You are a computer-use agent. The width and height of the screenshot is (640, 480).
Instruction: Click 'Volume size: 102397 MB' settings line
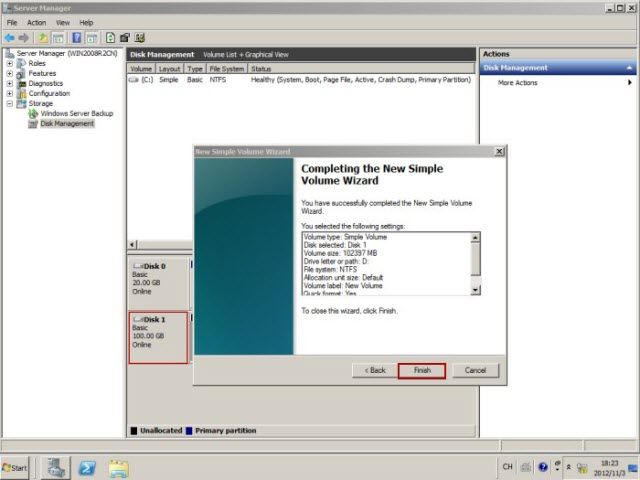click(x=340, y=253)
